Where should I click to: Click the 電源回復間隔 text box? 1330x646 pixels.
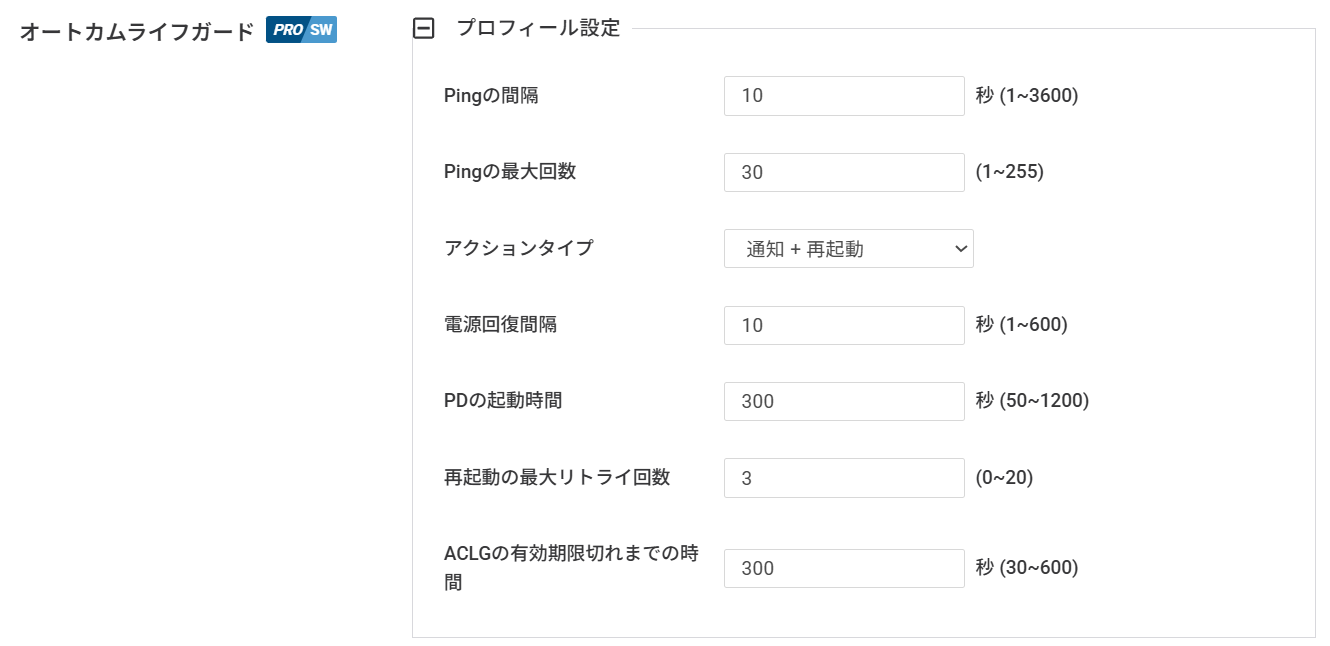click(844, 325)
